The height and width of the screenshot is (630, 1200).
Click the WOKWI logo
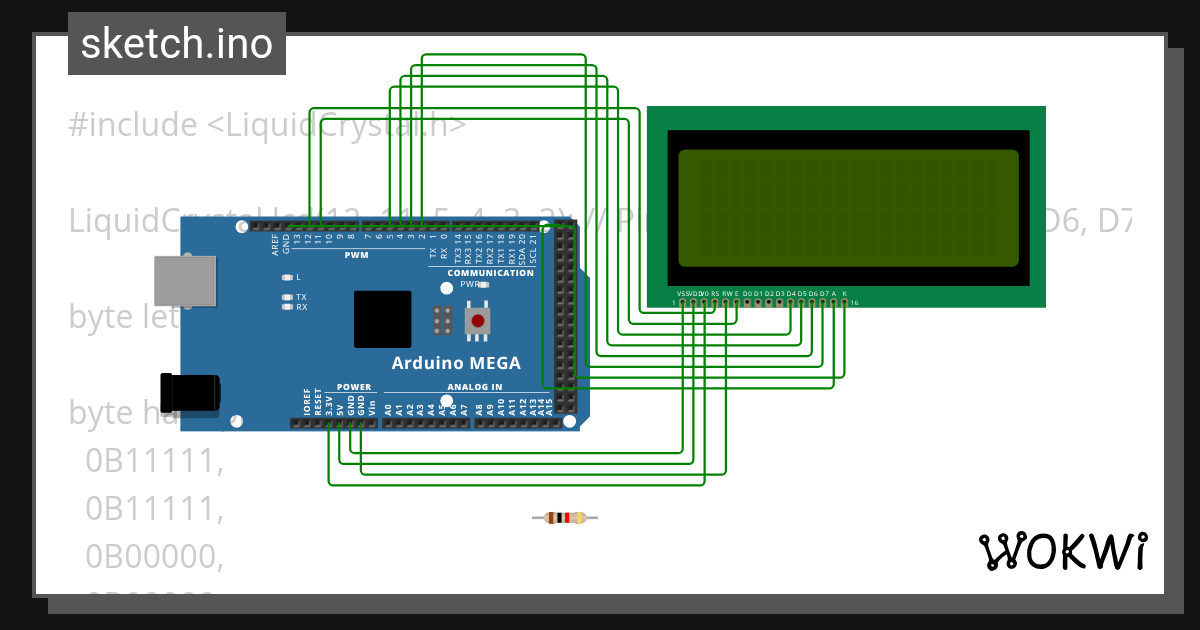(1065, 551)
